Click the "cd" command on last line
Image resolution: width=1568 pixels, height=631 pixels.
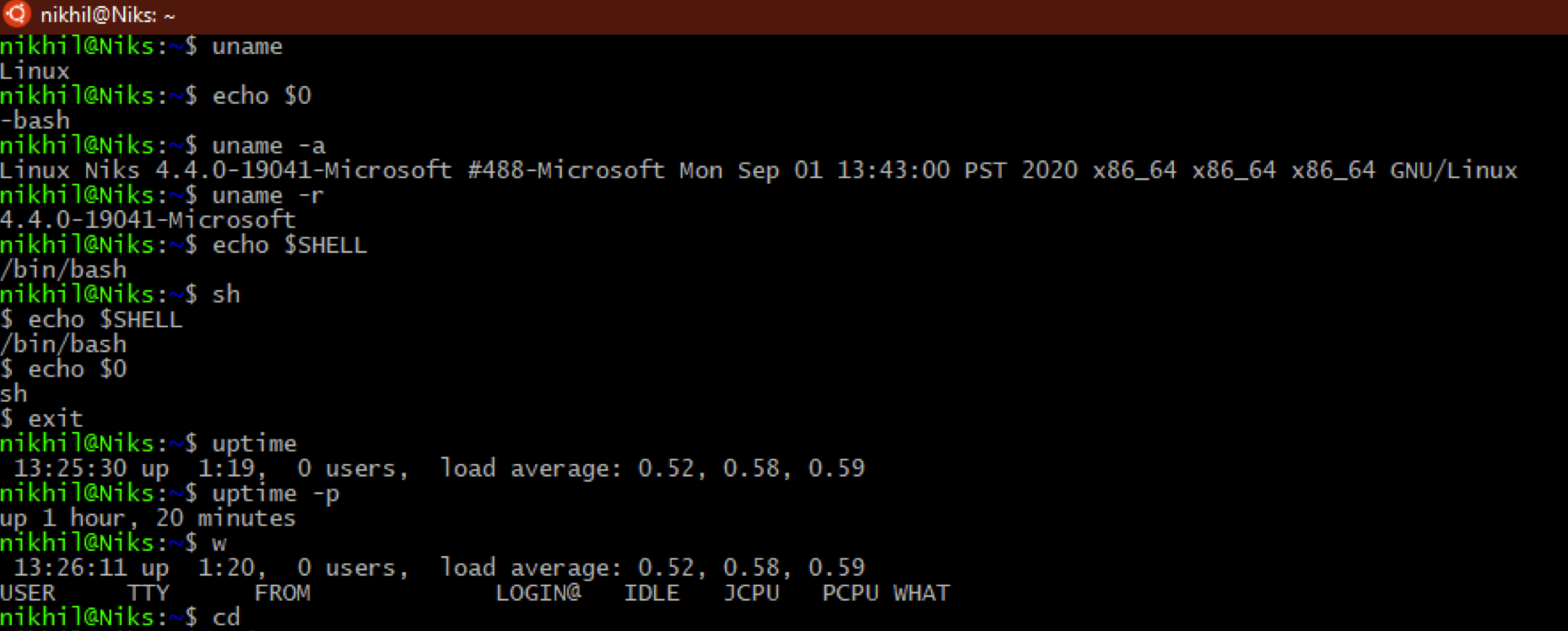[x=226, y=618]
